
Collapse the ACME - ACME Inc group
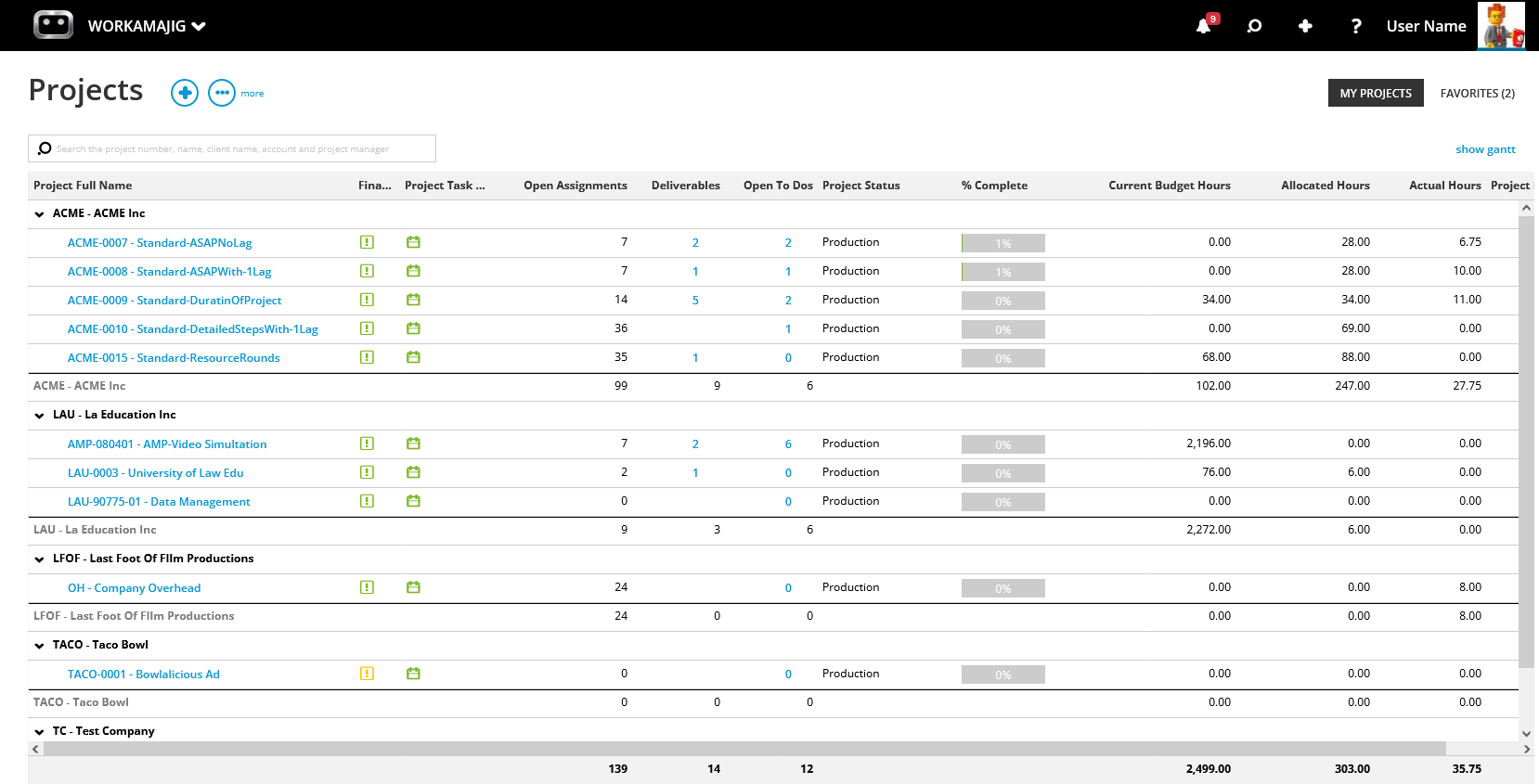click(x=39, y=214)
